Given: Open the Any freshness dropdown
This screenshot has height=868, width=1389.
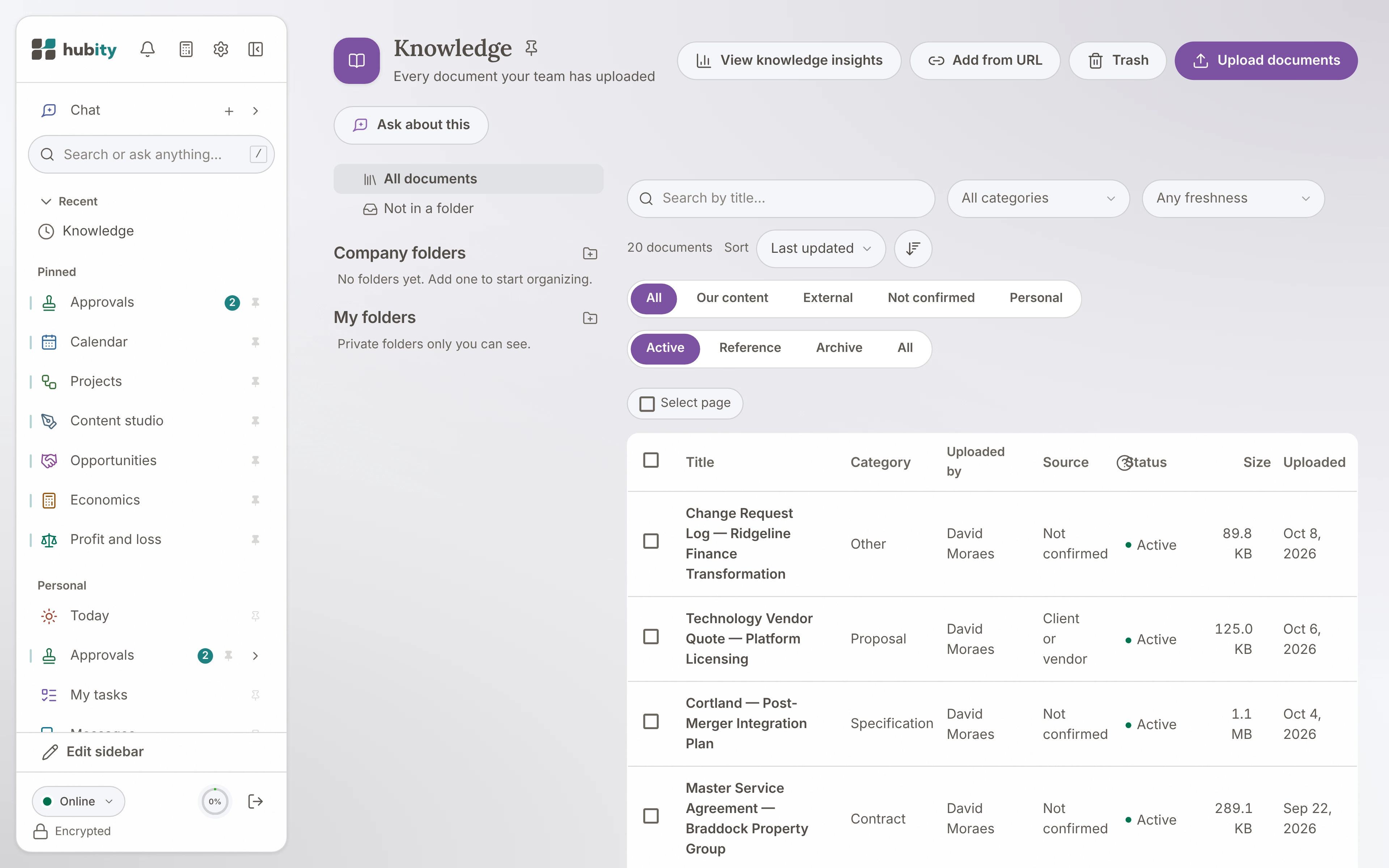Looking at the screenshot, I should pyautogui.click(x=1233, y=199).
